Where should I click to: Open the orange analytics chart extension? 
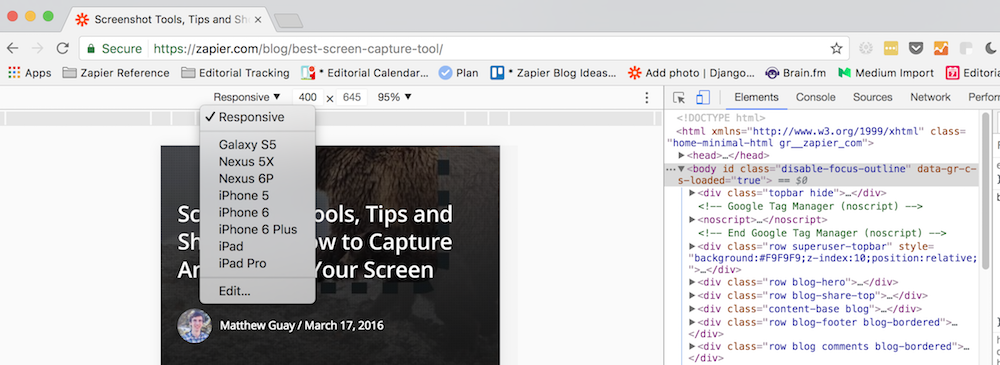tap(941, 48)
